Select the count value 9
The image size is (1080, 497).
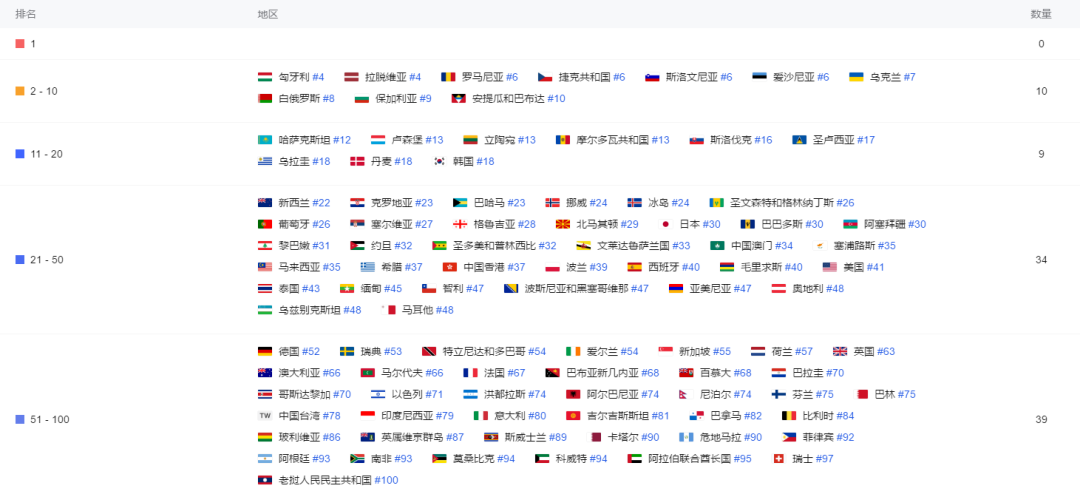pyautogui.click(x=1041, y=154)
